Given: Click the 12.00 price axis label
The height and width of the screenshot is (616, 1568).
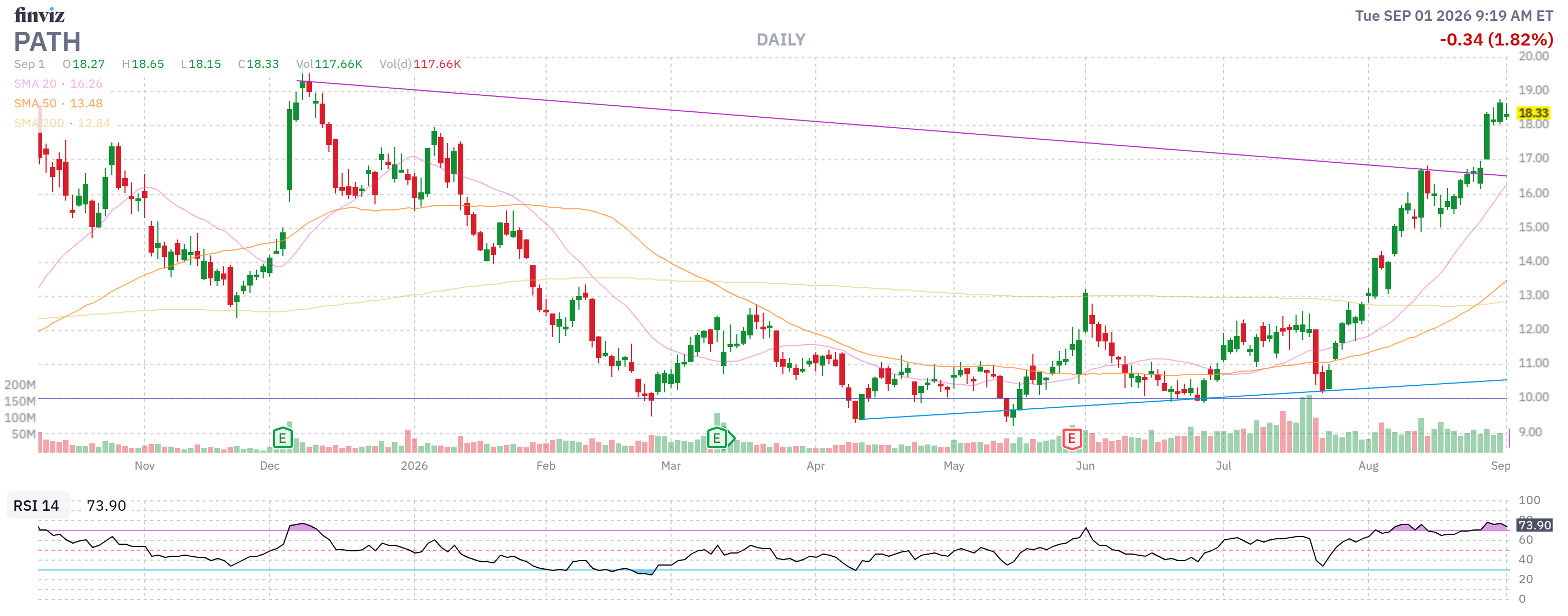Looking at the screenshot, I should pos(1534,329).
